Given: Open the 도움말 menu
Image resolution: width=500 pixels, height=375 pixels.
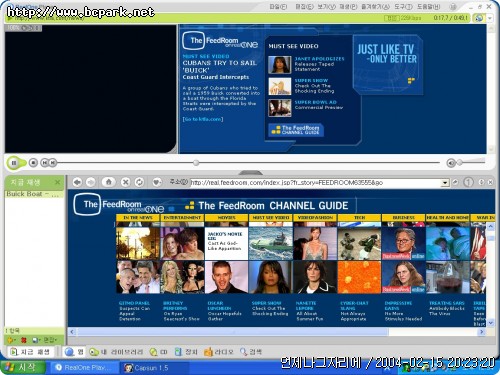Looking at the screenshot, I should (x=429, y=7).
